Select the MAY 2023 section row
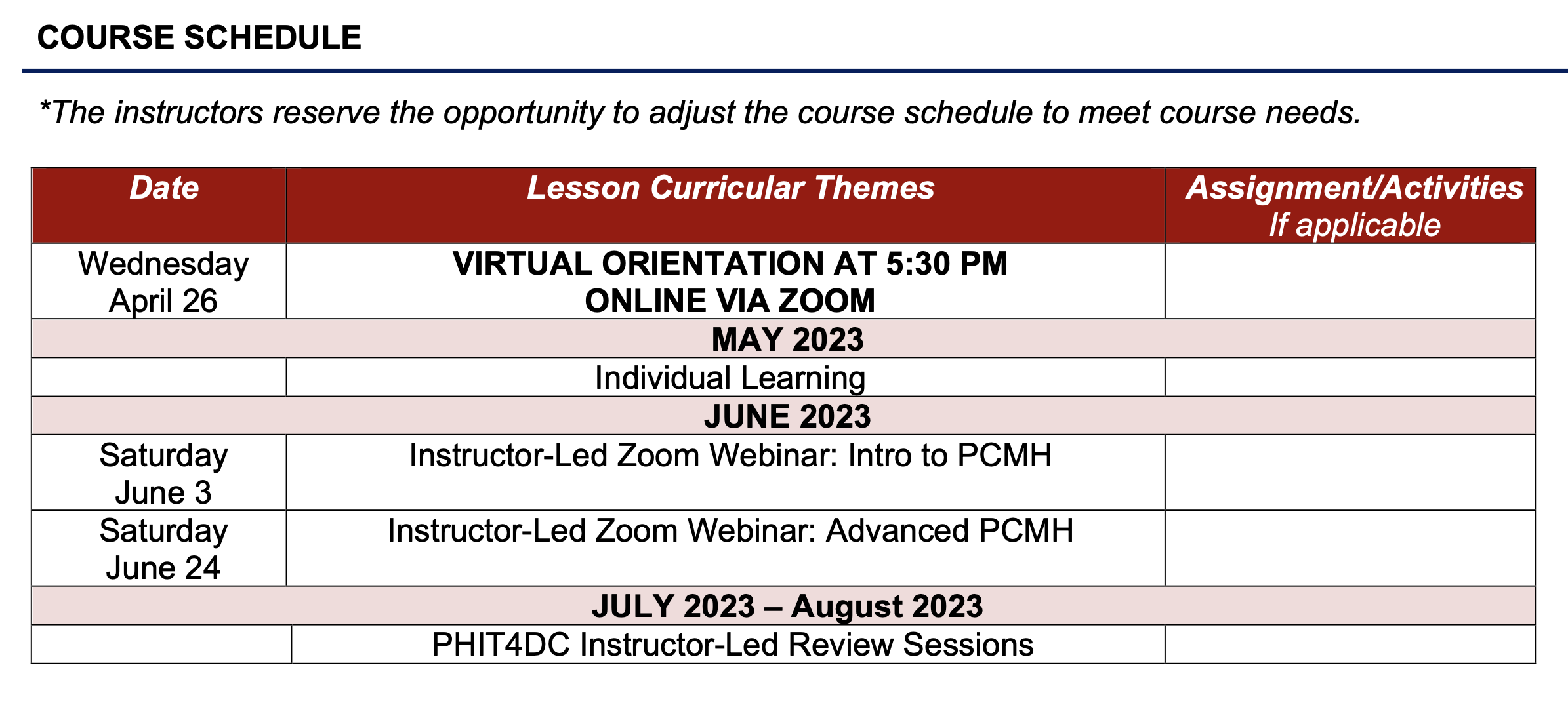1568x716 pixels. (787, 340)
